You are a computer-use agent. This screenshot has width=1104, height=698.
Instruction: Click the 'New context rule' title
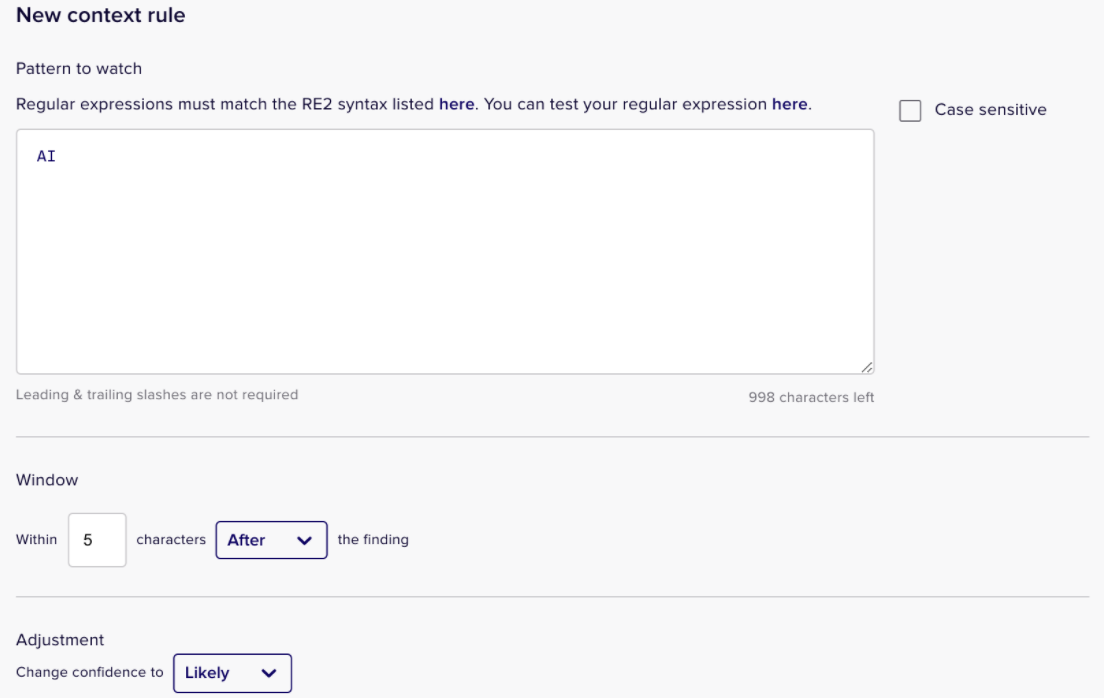click(101, 15)
